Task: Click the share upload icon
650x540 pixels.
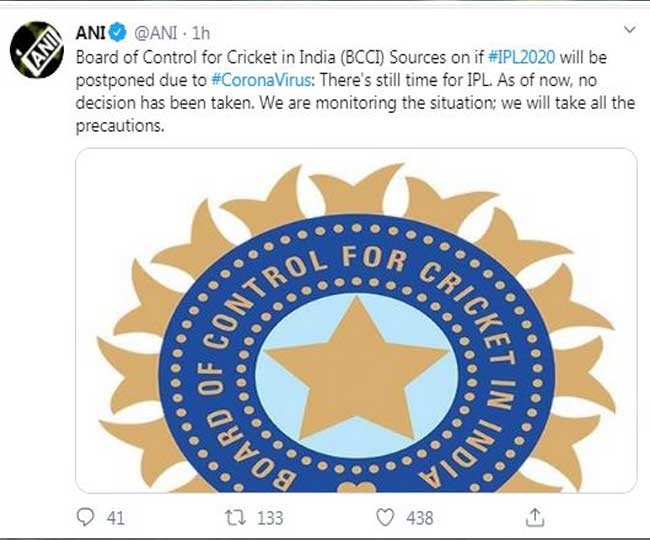Action: [x=535, y=517]
